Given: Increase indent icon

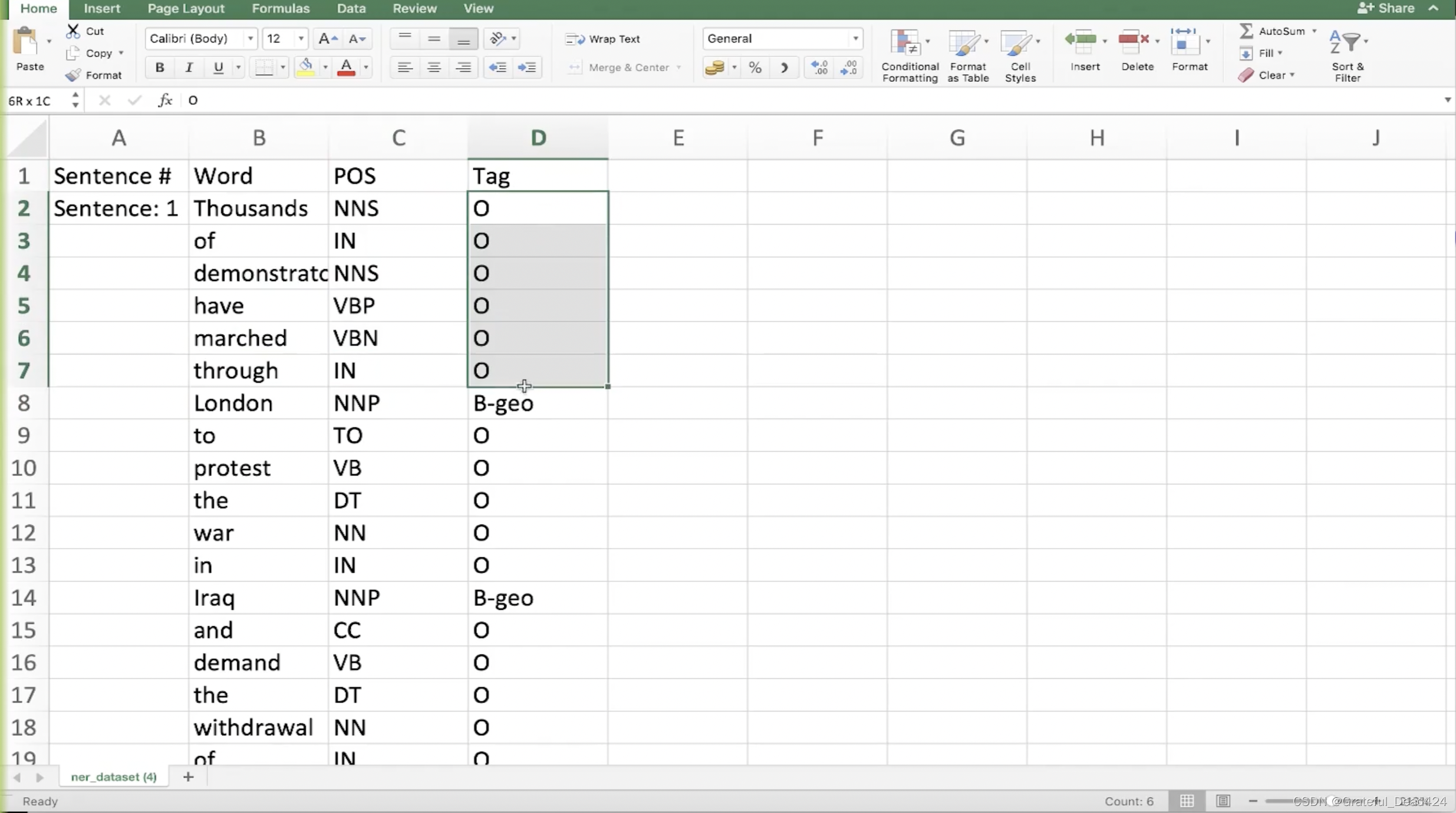Looking at the screenshot, I should click(x=526, y=68).
